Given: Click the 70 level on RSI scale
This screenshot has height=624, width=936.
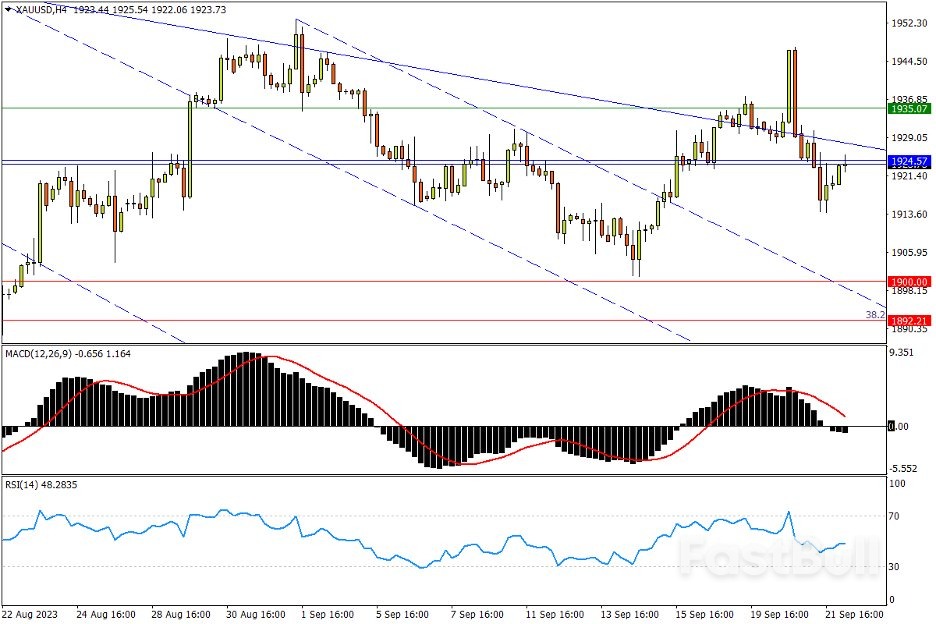Looking at the screenshot, I should pyautogui.click(x=897, y=517).
